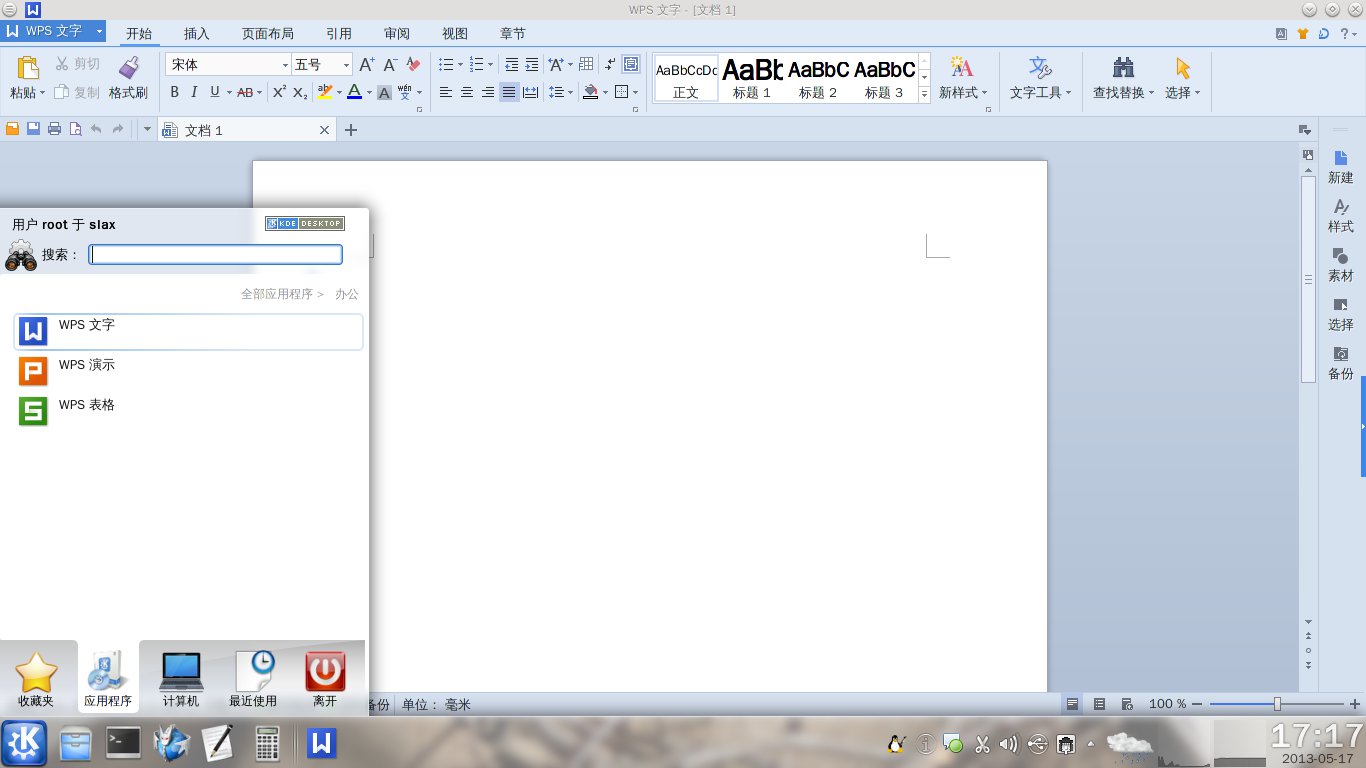This screenshot has width=1366, height=768.
Task: Switch to web layout view in status bar
Action: point(1127,704)
